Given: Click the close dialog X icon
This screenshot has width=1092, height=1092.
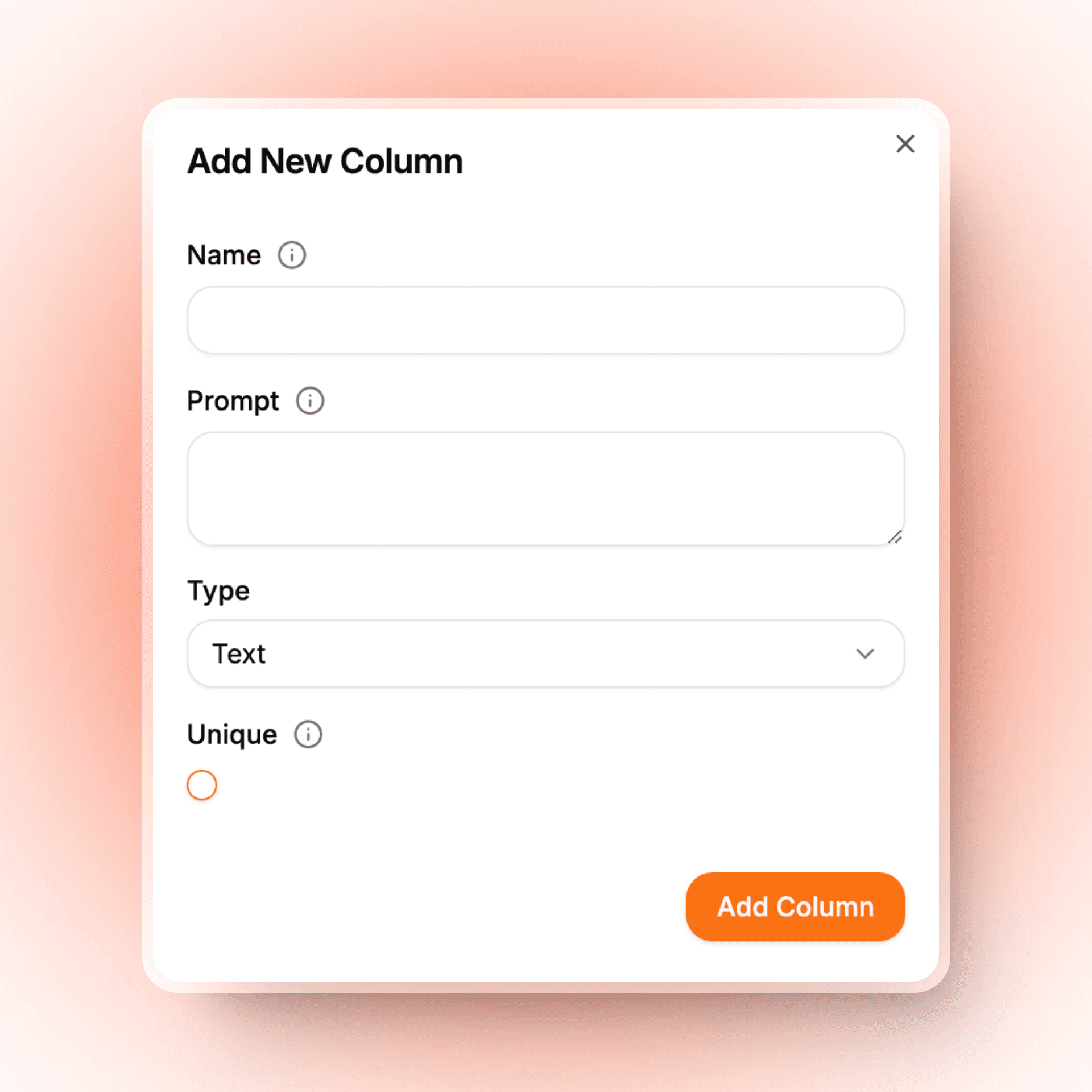Looking at the screenshot, I should pos(905,144).
